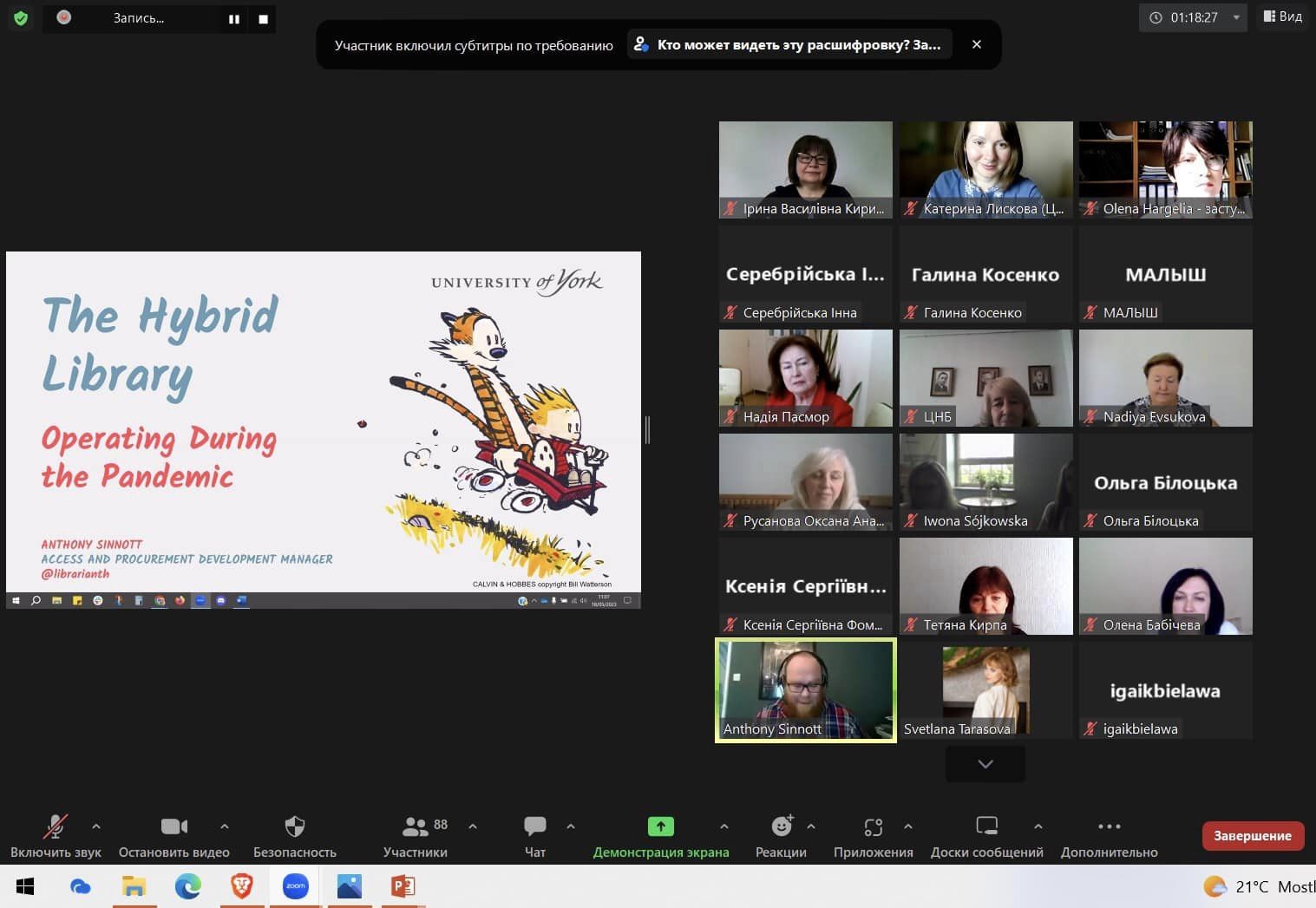Open the Чат chat panel
This screenshot has height=908, width=1316.
tap(535, 826)
